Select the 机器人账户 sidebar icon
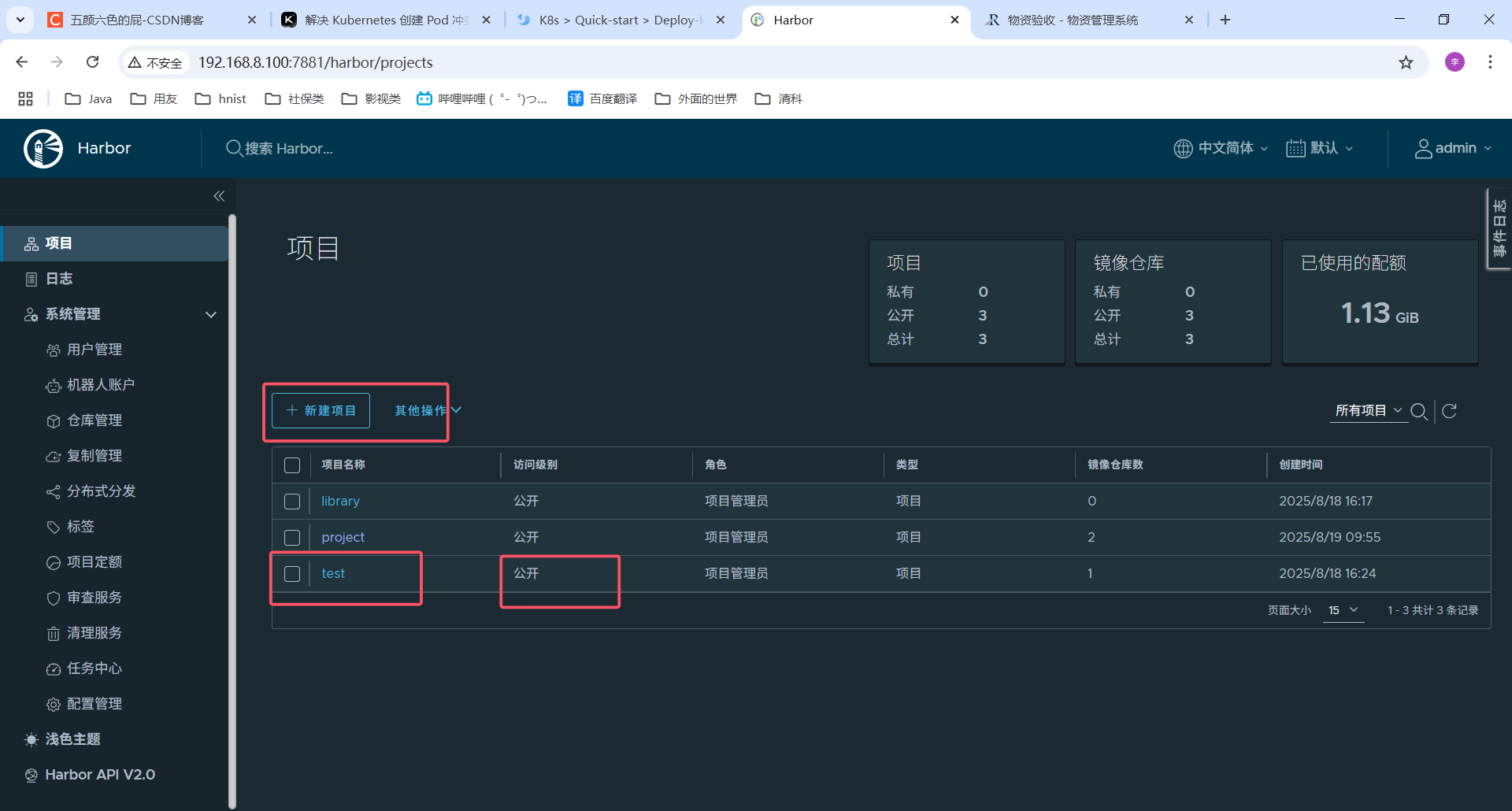This screenshot has height=811, width=1512. click(x=54, y=384)
